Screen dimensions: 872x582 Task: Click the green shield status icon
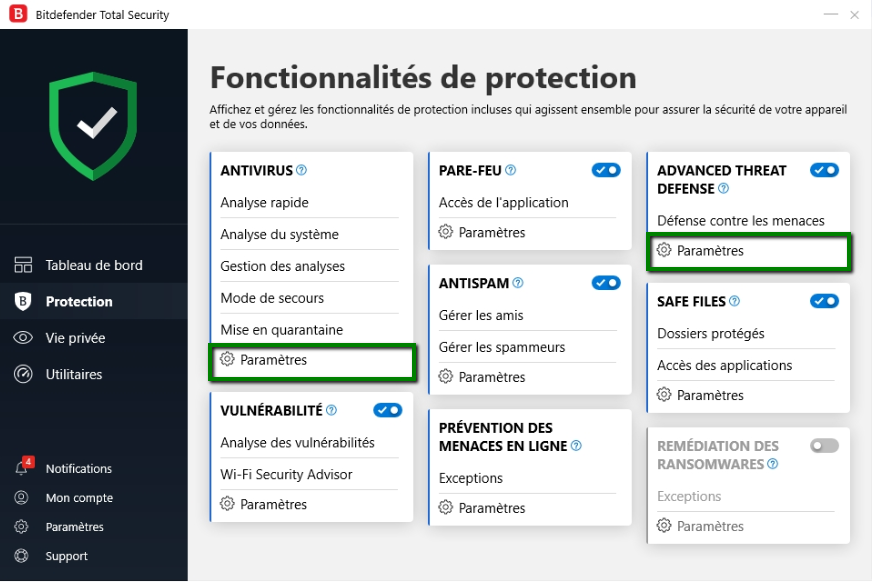96,124
